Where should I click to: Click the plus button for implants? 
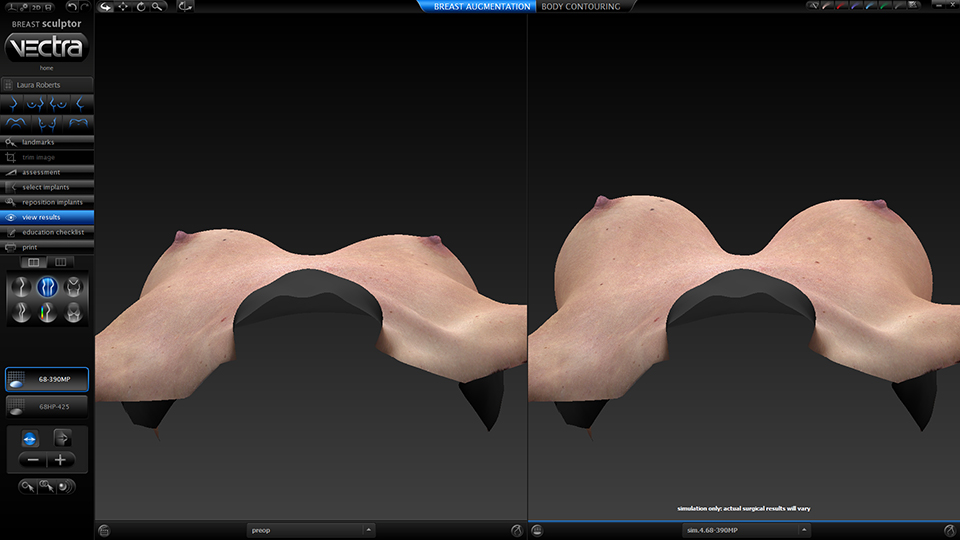62,460
